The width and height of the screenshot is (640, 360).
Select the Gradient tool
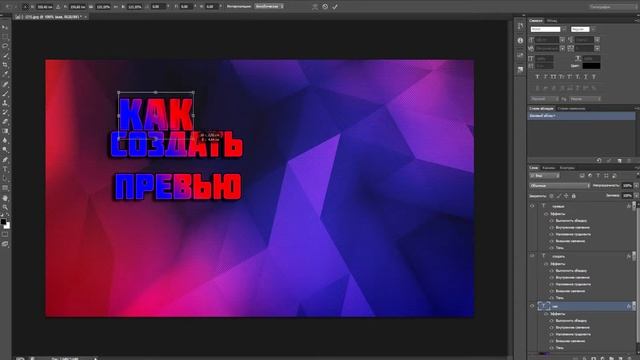pyautogui.click(x=5, y=131)
